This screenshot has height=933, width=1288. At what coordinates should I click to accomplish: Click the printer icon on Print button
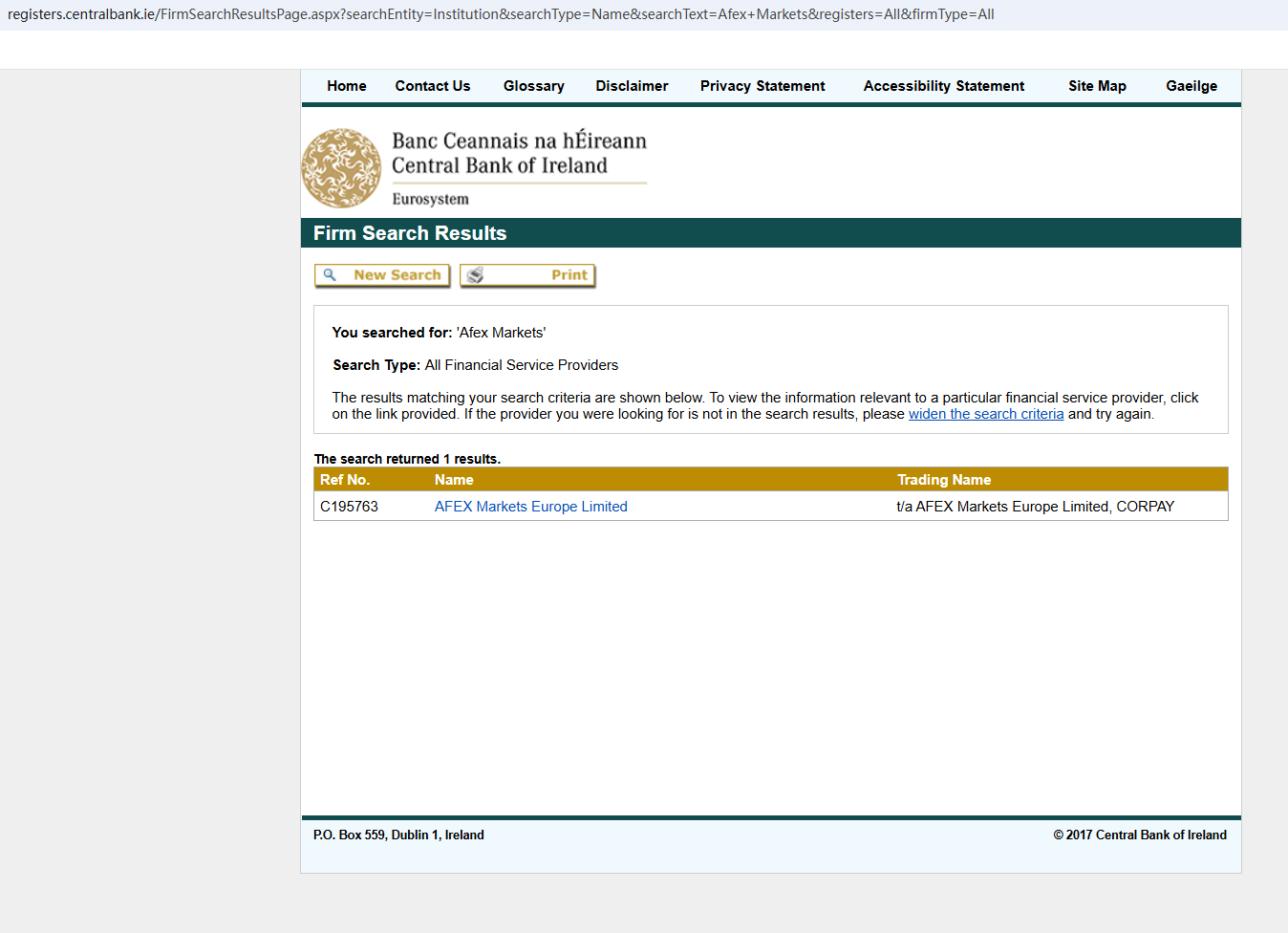(x=475, y=275)
